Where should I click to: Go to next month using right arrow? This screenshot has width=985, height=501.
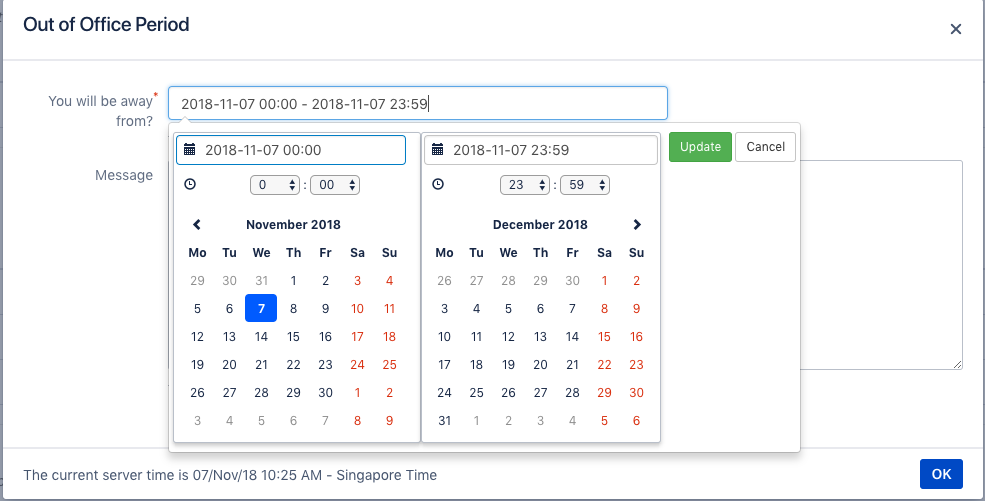tap(637, 225)
